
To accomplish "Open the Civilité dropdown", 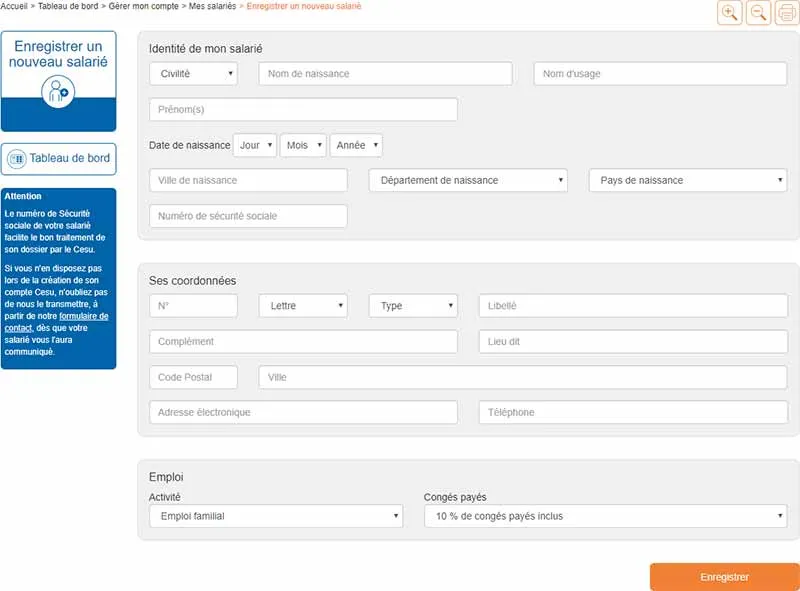I will tap(193, 73).
